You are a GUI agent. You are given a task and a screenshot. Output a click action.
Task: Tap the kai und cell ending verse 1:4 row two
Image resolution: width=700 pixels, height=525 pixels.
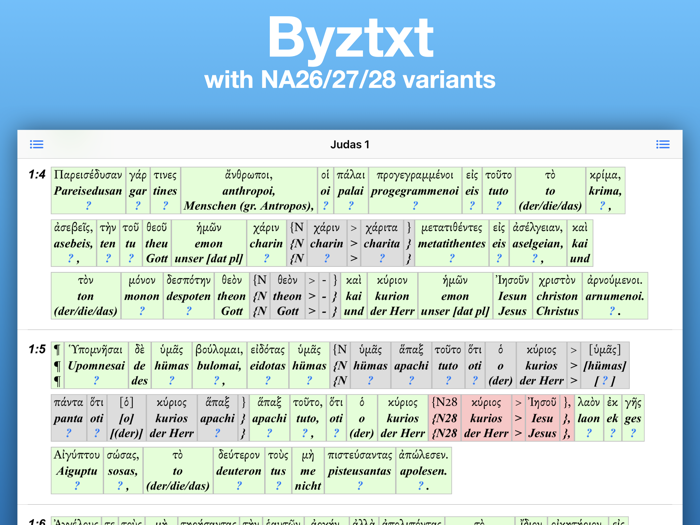[579, 243]
